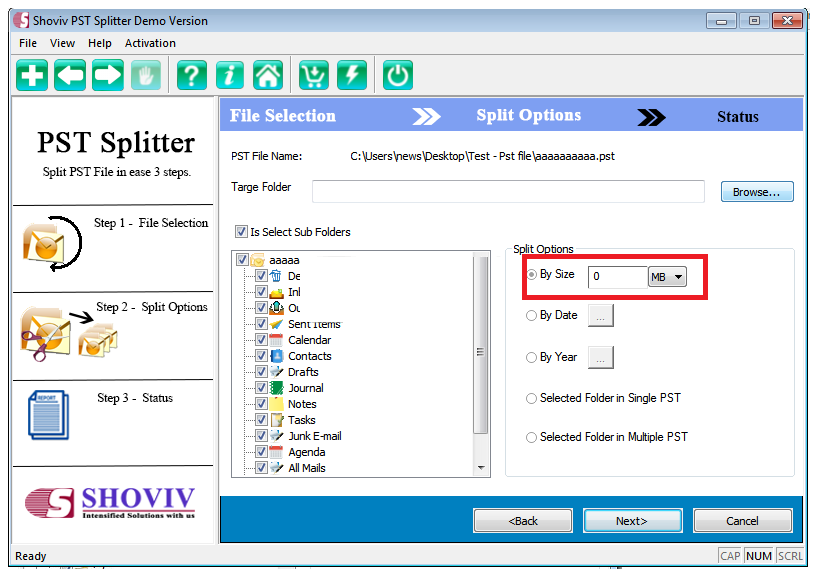Click the Tasks folder icon in tree
Viewport: 821px width, 569px height.
(276, 420)
